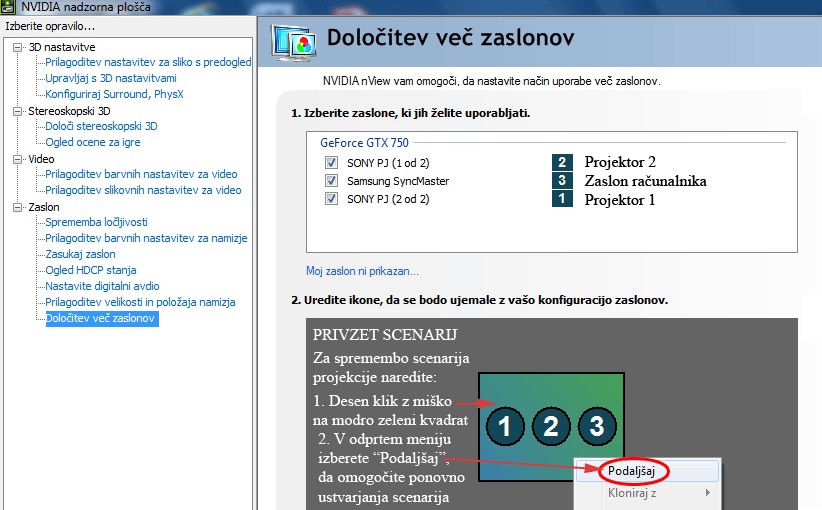The height and width of the screenshot is (510, 822).
Task: Select display icon 1 in arrangement area
Action: [505, 426]
